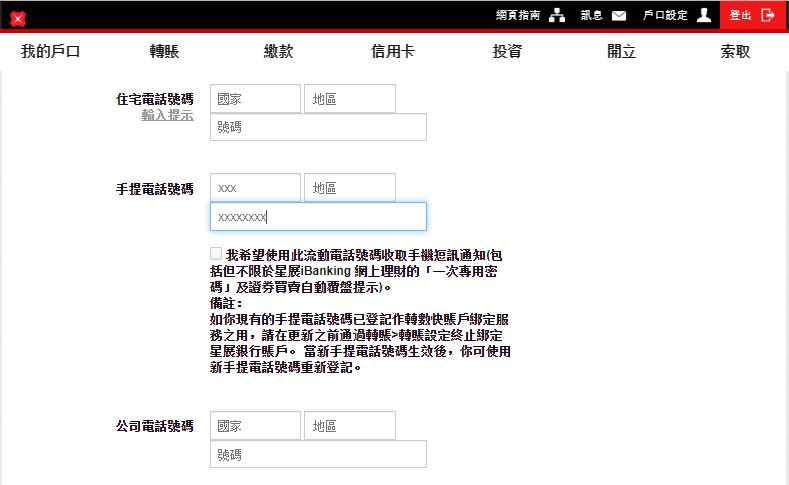
Task: Click the home phone 號碼 field
Action: [x=318, y=127]
